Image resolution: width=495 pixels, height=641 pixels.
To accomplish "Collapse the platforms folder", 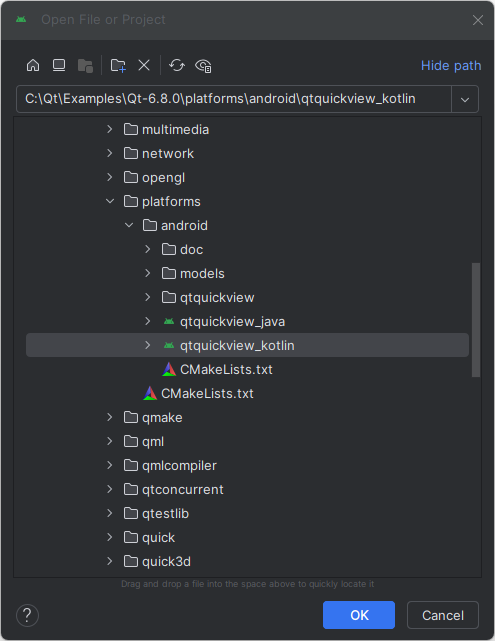I will click(110, 202).
